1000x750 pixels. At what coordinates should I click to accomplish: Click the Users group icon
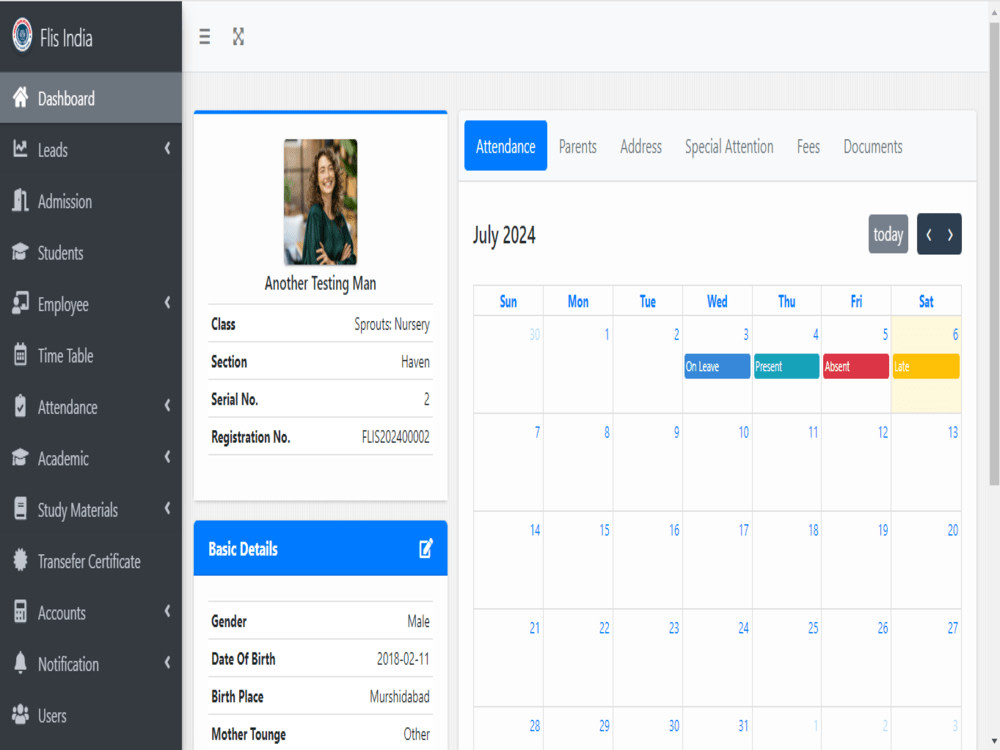[x=20, y=714]
